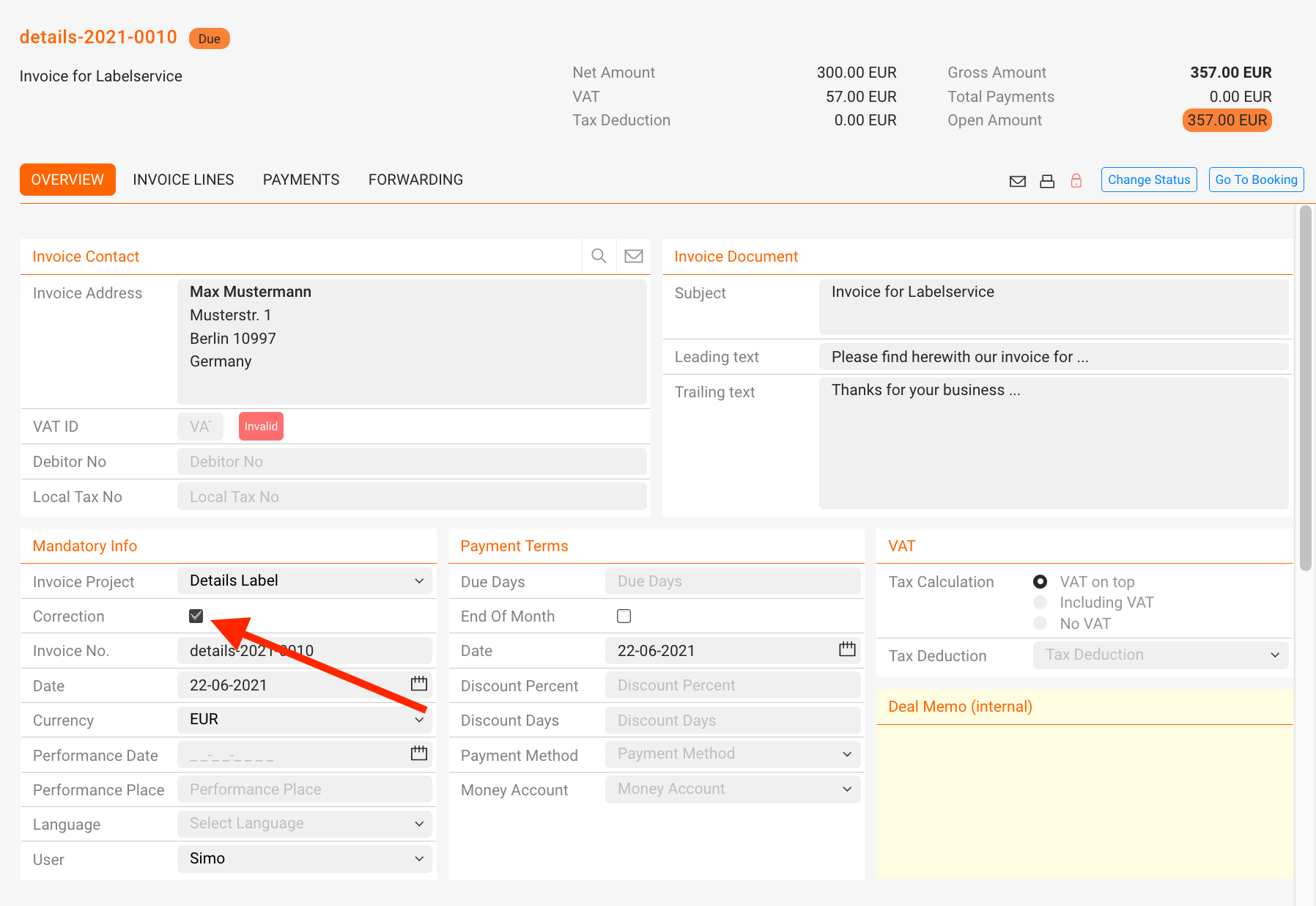Viewport: 1316px width, 906px height.
Task: Click the Debitor No input field
Action: pyautogui.click(x=411, y=462)
